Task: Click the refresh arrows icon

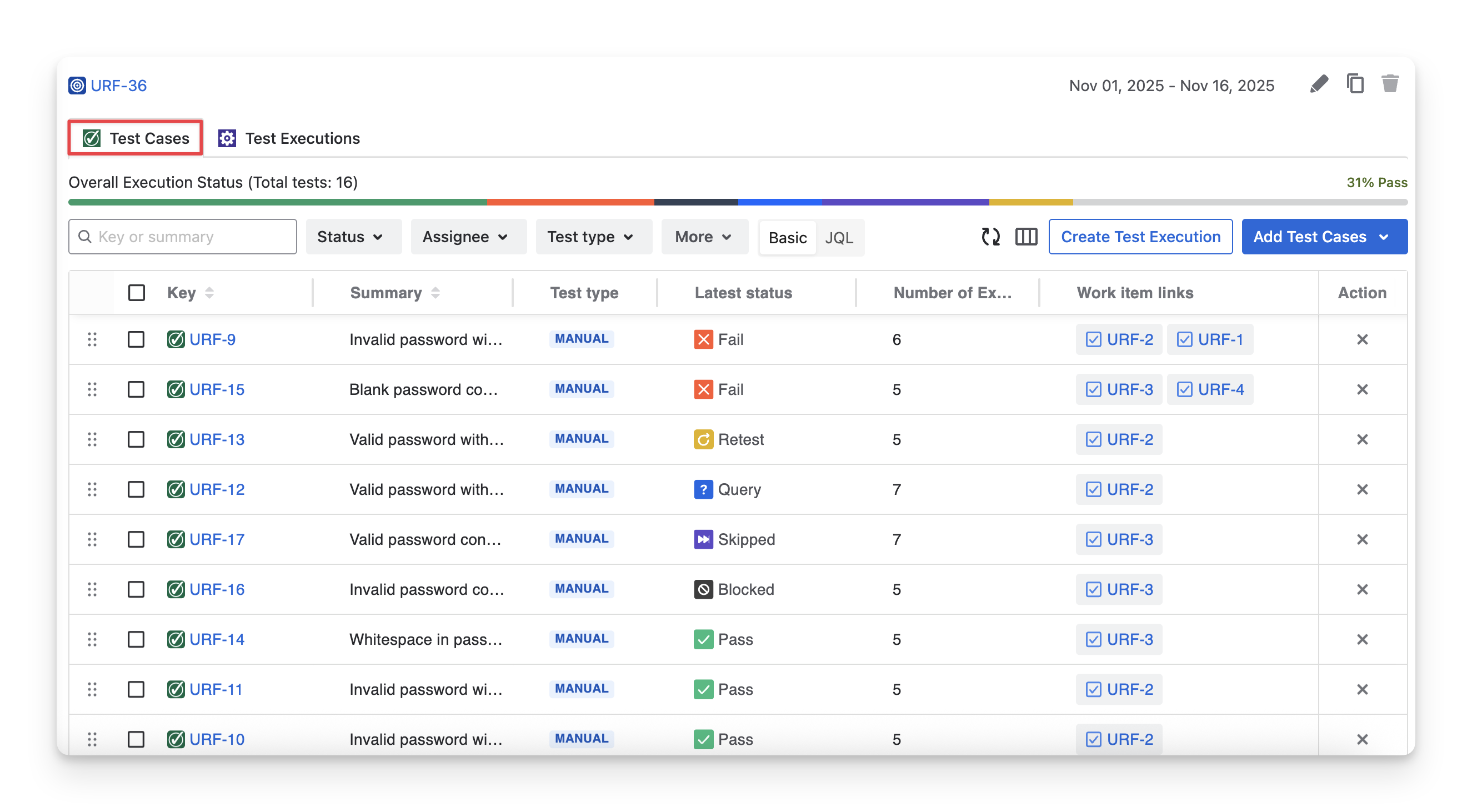Action: 990,237
